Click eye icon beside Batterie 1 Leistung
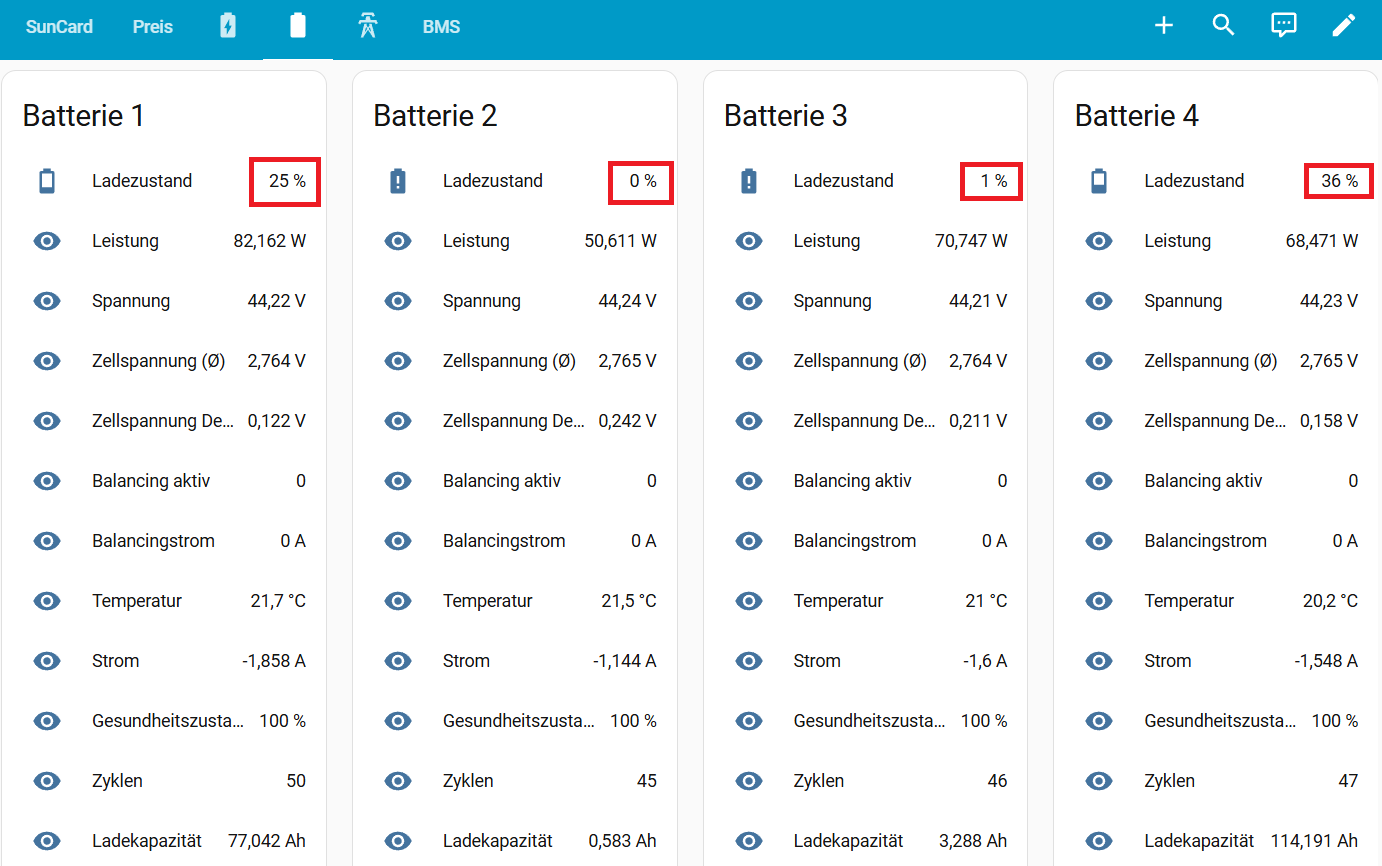1382x866 pixels. point(47,241)
